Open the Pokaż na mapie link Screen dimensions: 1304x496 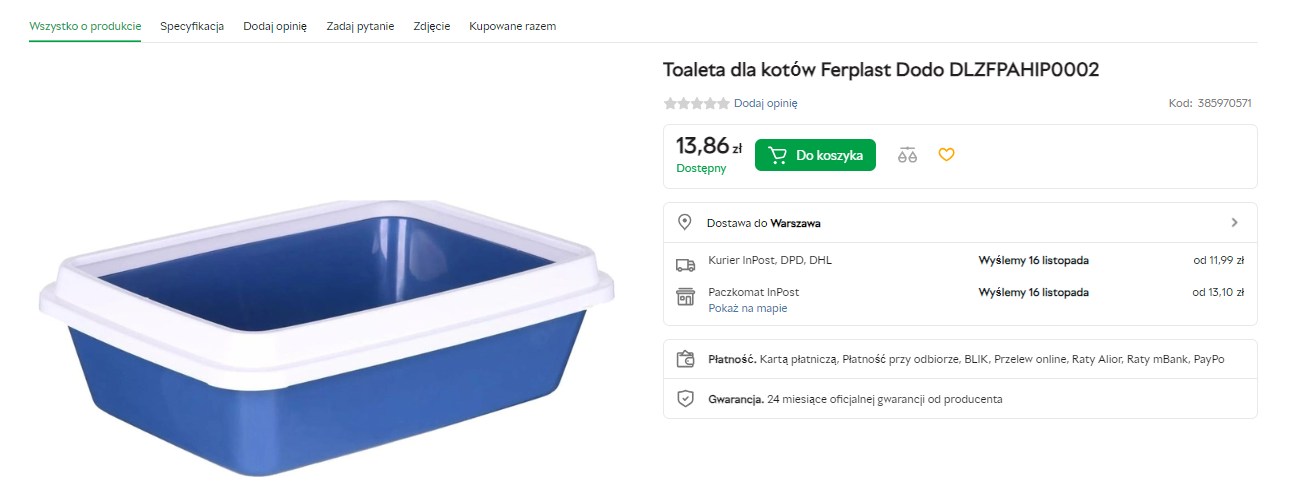[747, 308]
